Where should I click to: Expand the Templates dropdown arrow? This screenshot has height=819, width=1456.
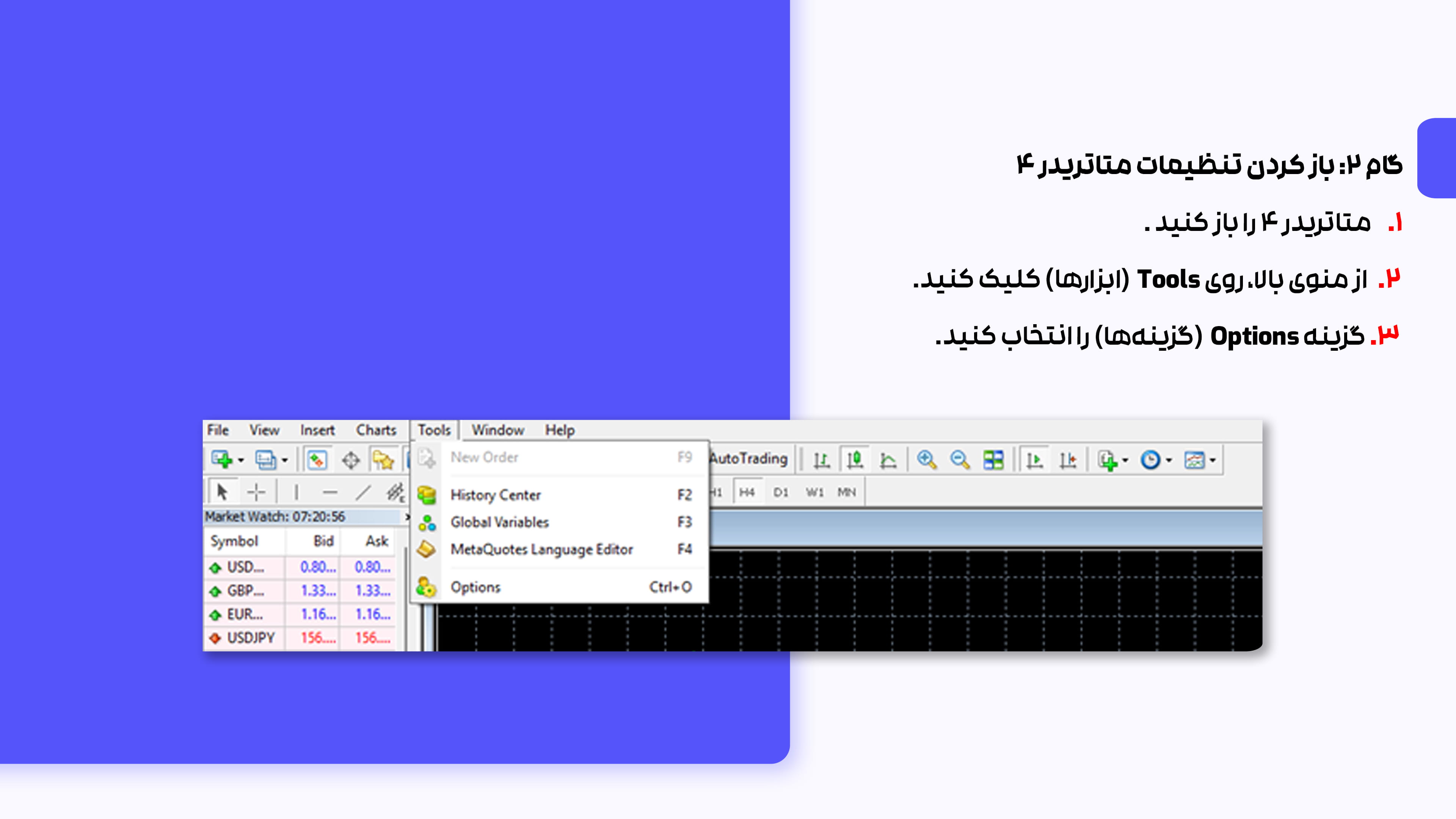click(1213, 460)
